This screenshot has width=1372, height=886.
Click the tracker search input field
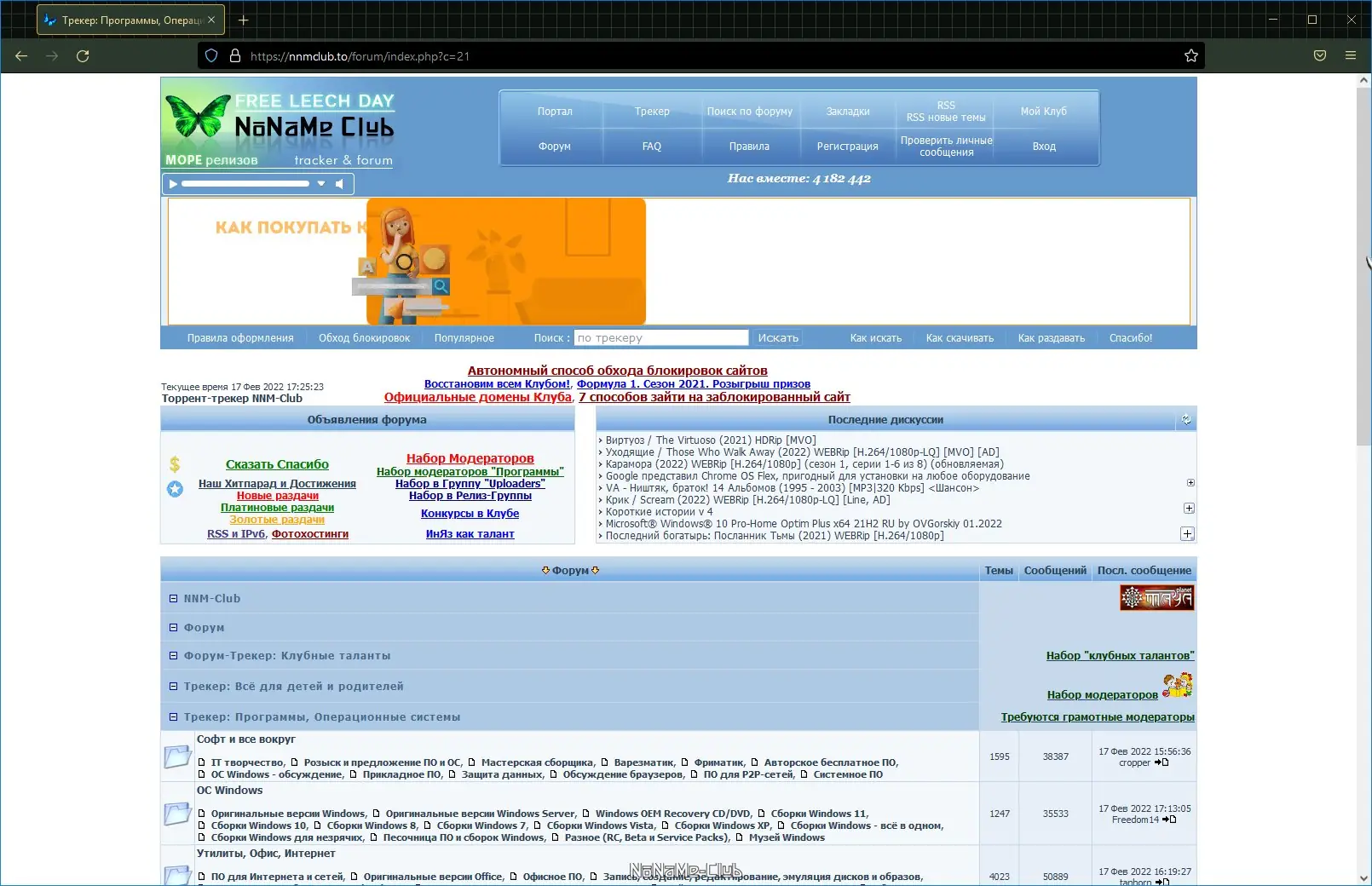coord(661,338)
